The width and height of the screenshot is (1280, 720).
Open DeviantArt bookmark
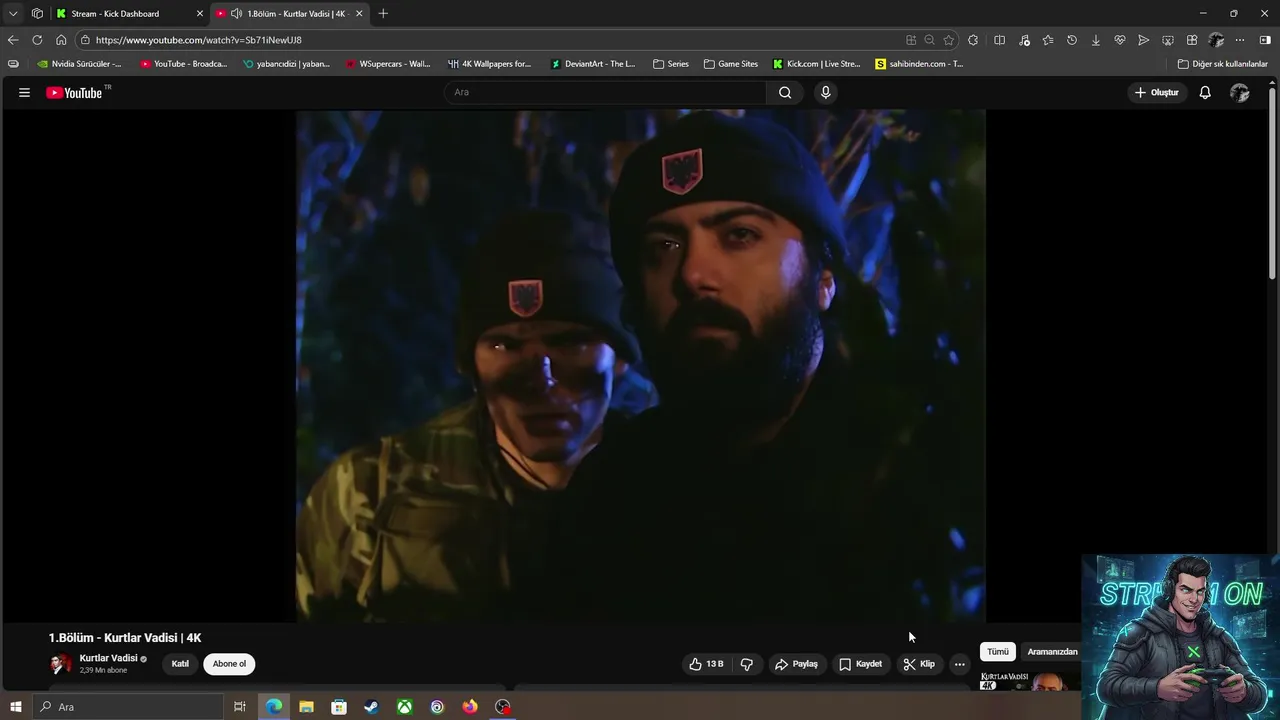(x=593, y=64)
